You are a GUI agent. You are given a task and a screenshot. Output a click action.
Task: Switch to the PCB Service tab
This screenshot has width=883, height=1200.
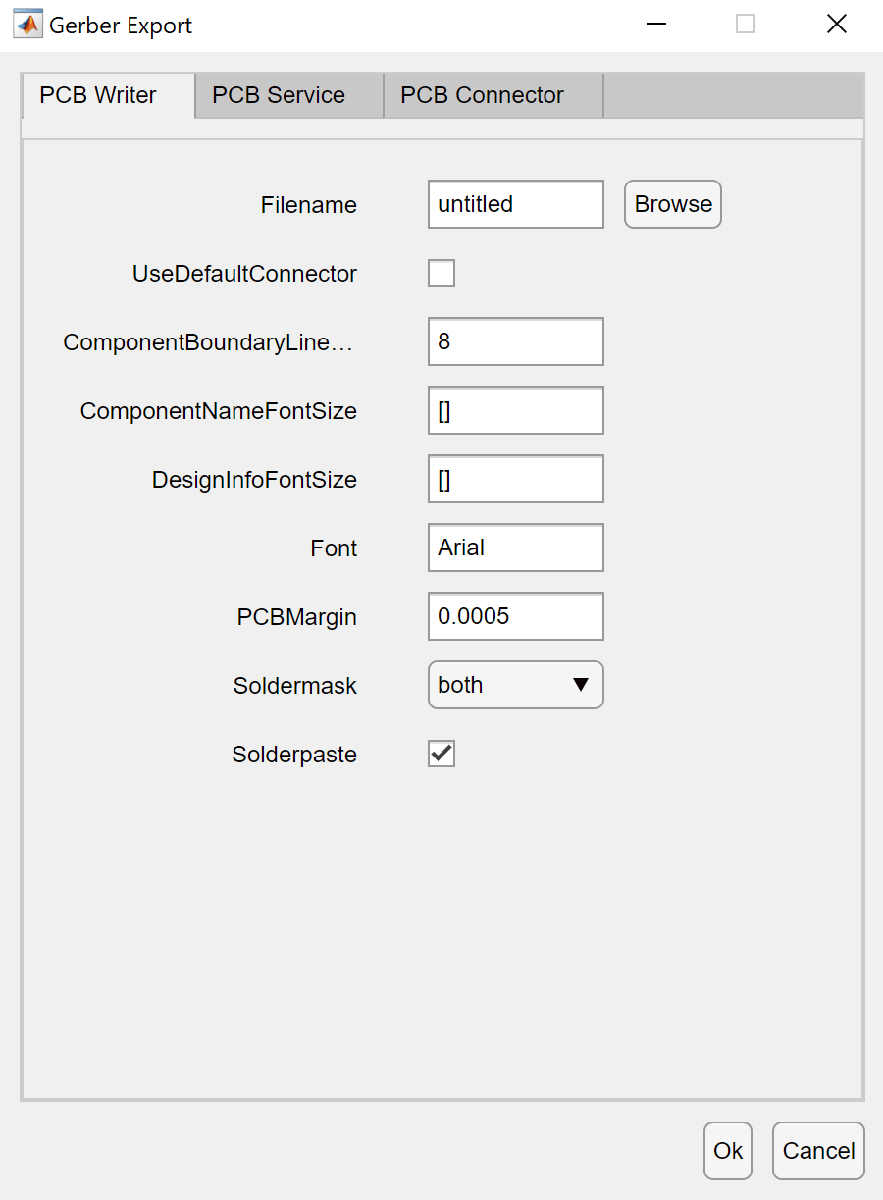pos(279,96)
